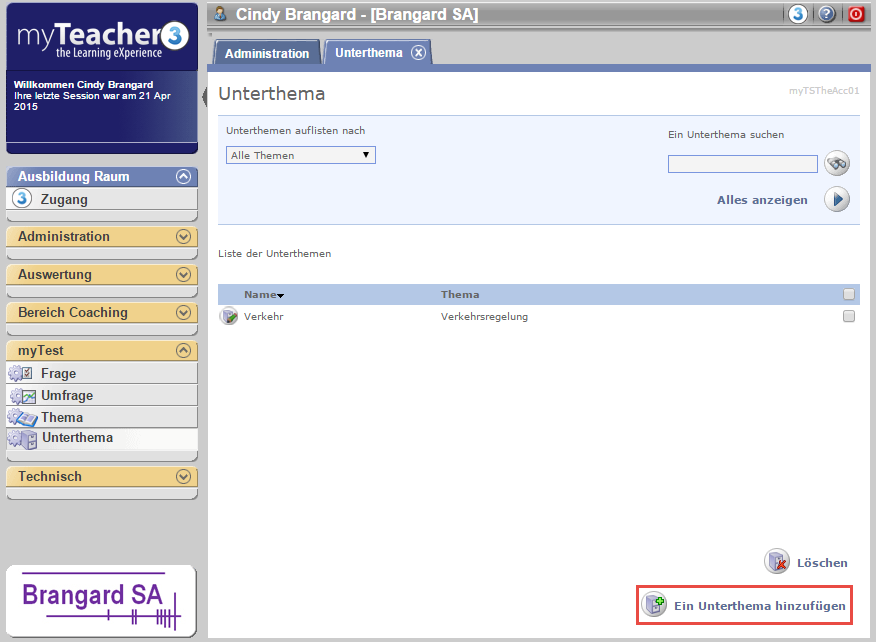Open Frage in the myTest menu
Viewport: 876px width, 642px height.
[x=58, y=373]
